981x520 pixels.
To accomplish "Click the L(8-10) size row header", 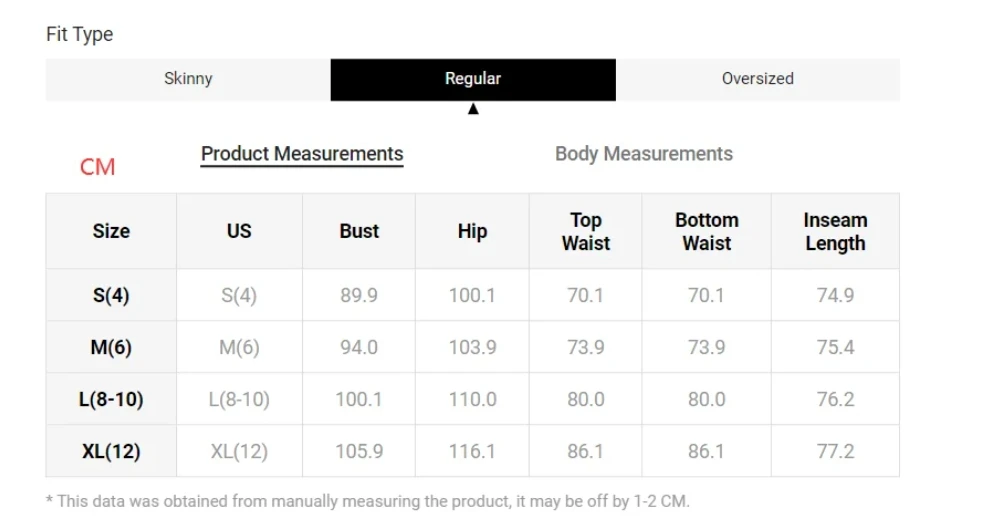I will pos(111,400).
